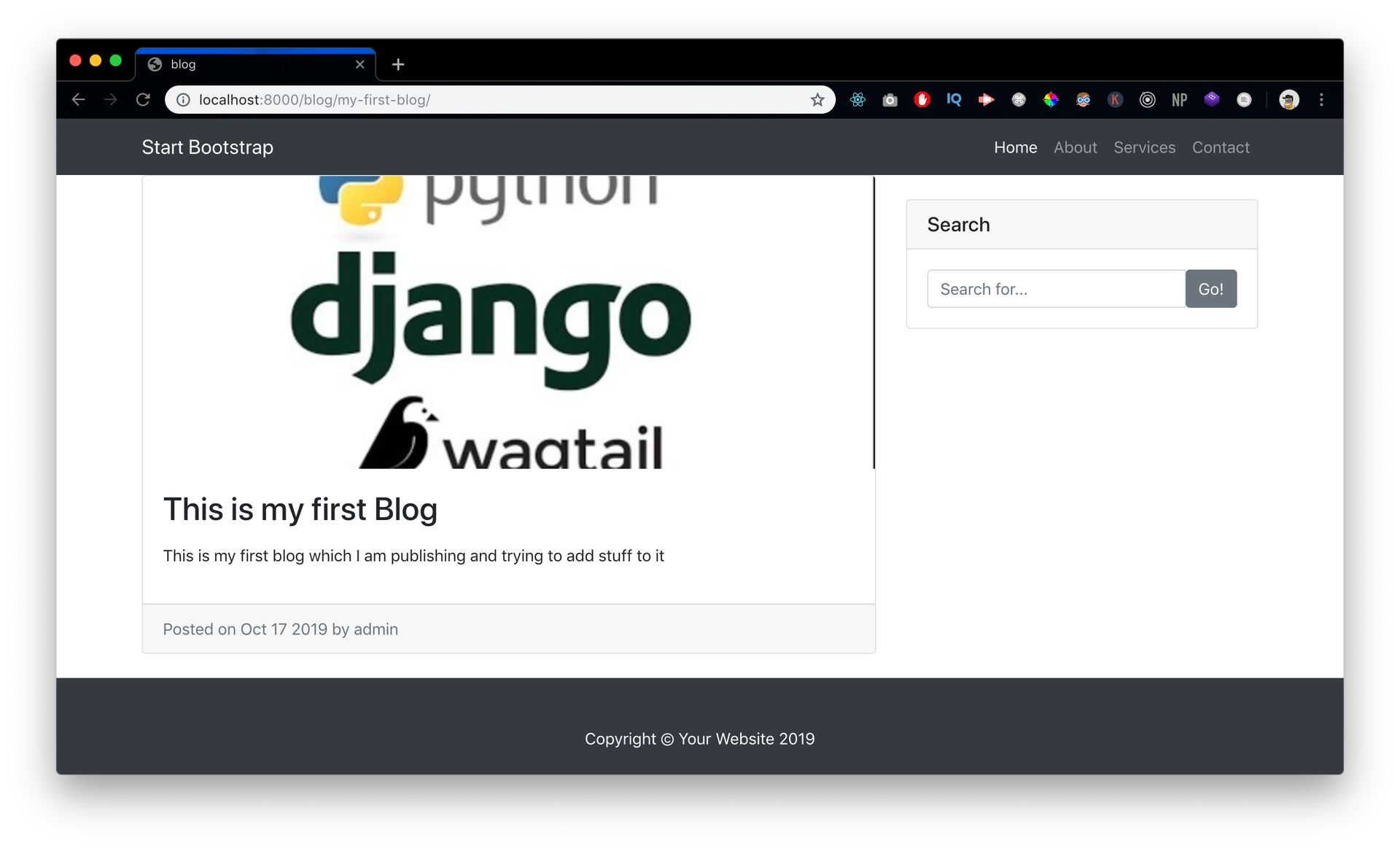Bookmark this page with the star icon
1400x849 pixels.
818,99
